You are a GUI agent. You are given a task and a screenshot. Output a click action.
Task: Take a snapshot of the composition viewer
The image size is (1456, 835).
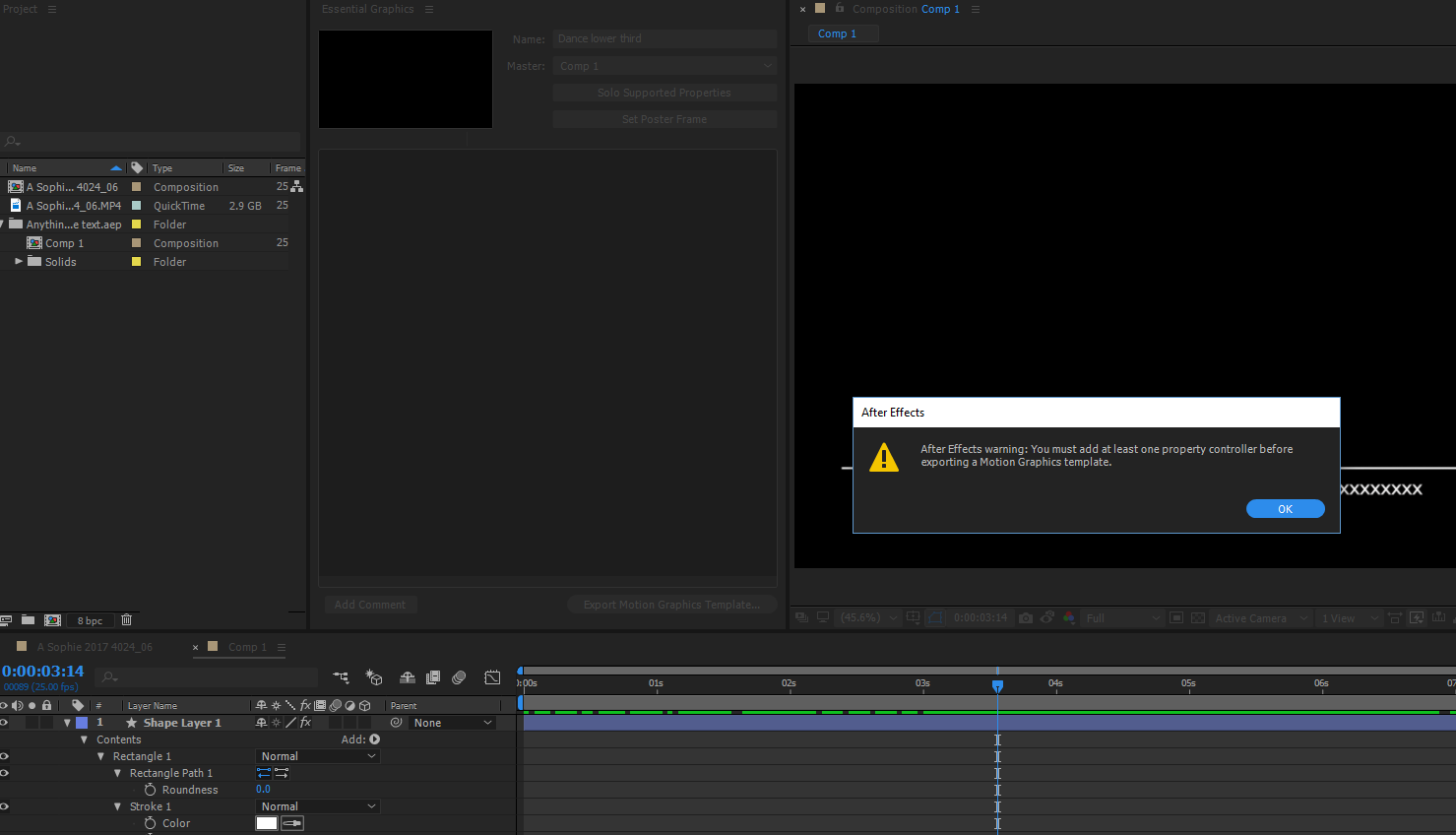click(1025, 618)
